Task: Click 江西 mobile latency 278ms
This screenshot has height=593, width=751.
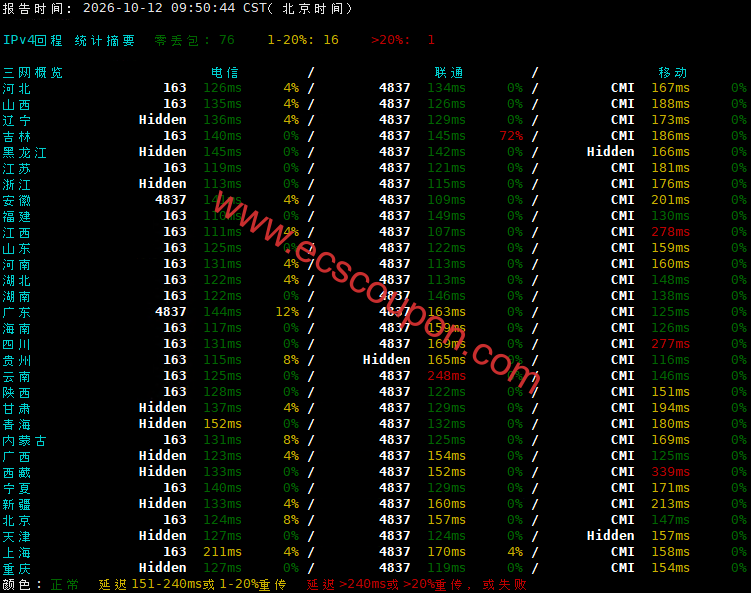Action: click(x=670, y=232)
